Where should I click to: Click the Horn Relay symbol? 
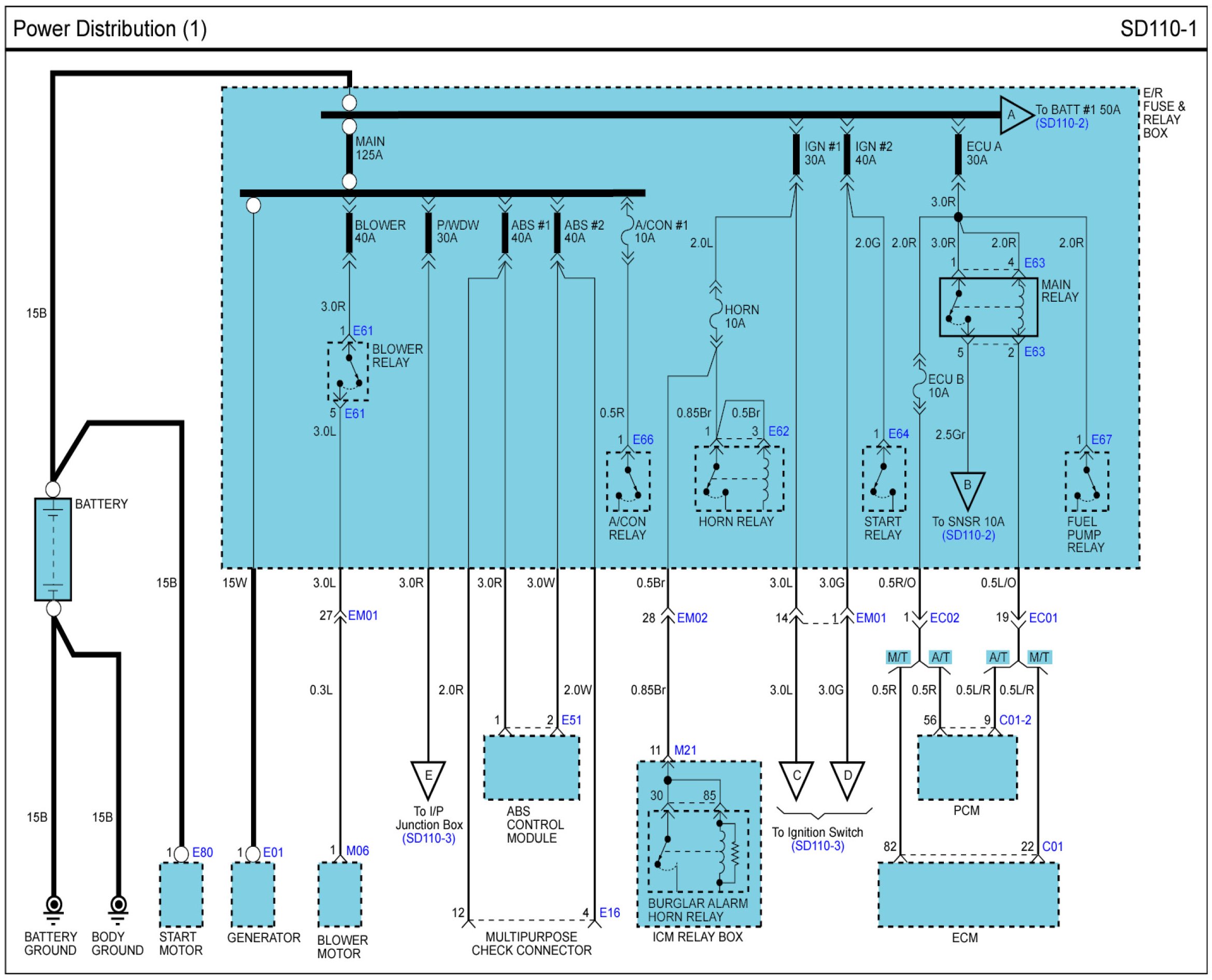739,479
